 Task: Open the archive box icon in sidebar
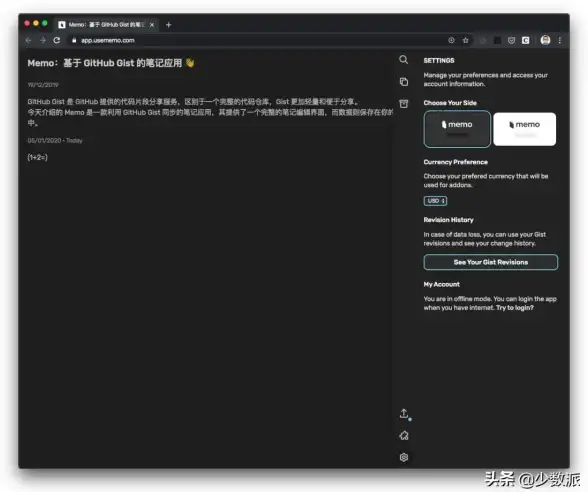pyautogui.click(x=404, y=104)
